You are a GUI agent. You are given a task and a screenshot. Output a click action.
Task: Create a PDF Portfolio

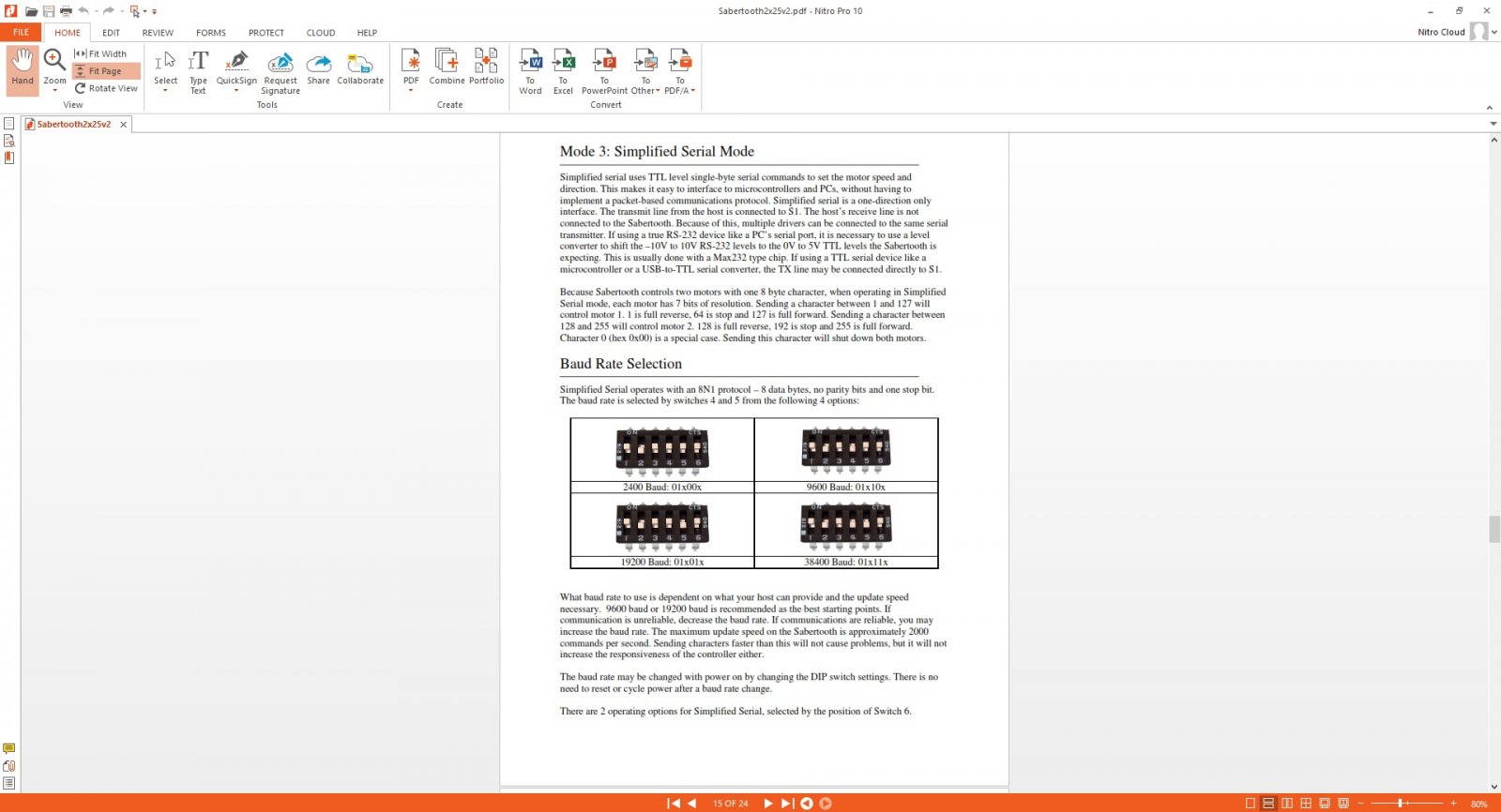pyautogui.click(x=486, y=68)
